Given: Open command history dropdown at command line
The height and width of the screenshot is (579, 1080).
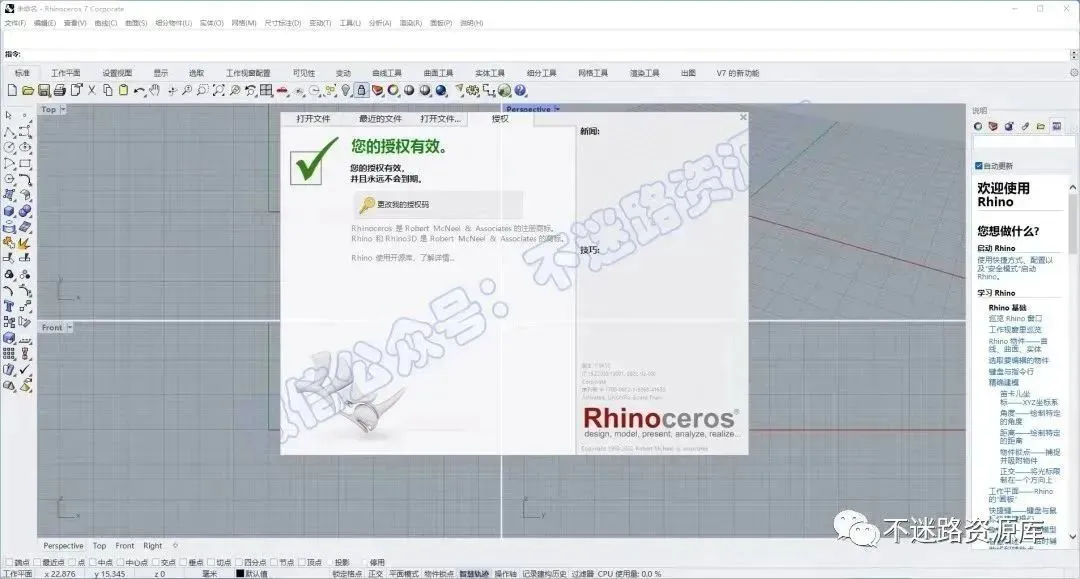Looking at the screenshot, I should coord(1074,54).
